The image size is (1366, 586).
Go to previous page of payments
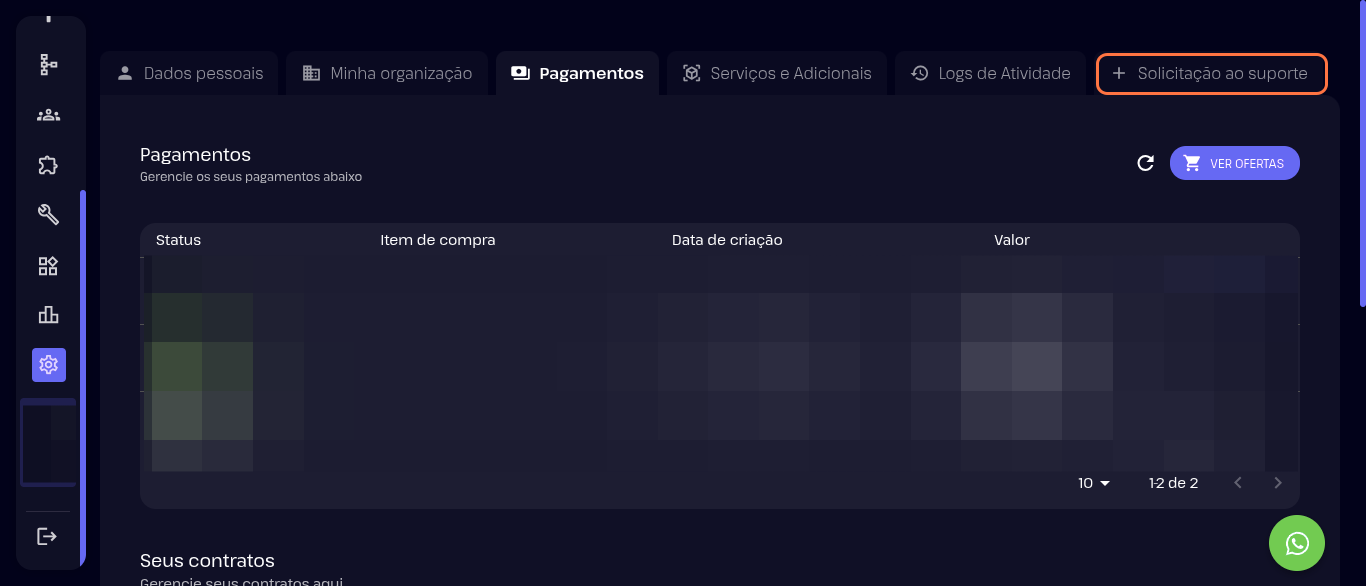click(x=1238, y=483)
